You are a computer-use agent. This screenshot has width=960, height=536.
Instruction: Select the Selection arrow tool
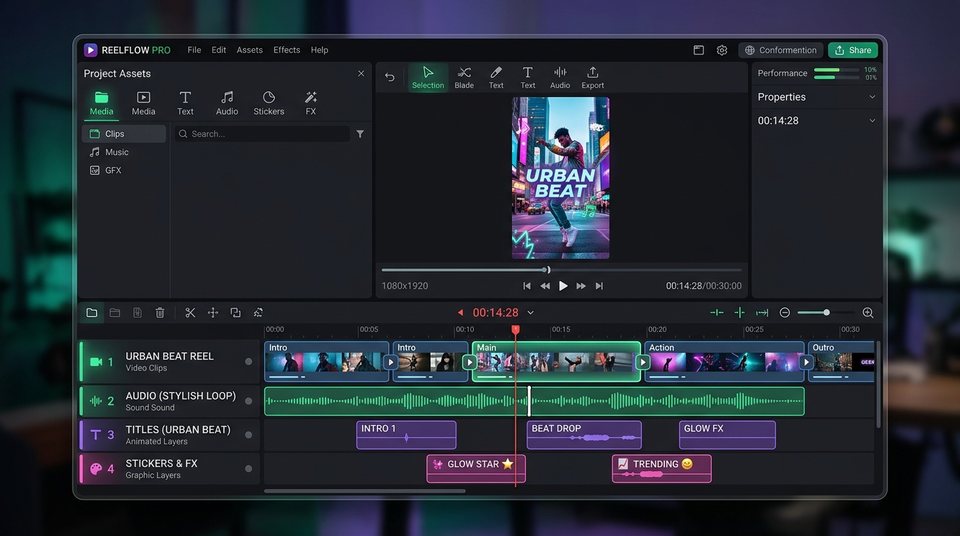point(427,78)
